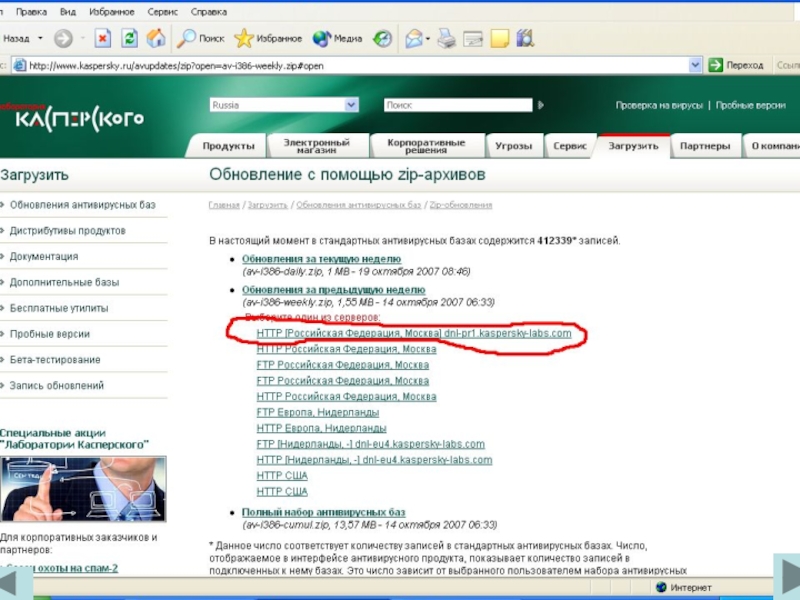Click the search arrow next to Поиск field
800x600 pixels.
coord(541,105)
